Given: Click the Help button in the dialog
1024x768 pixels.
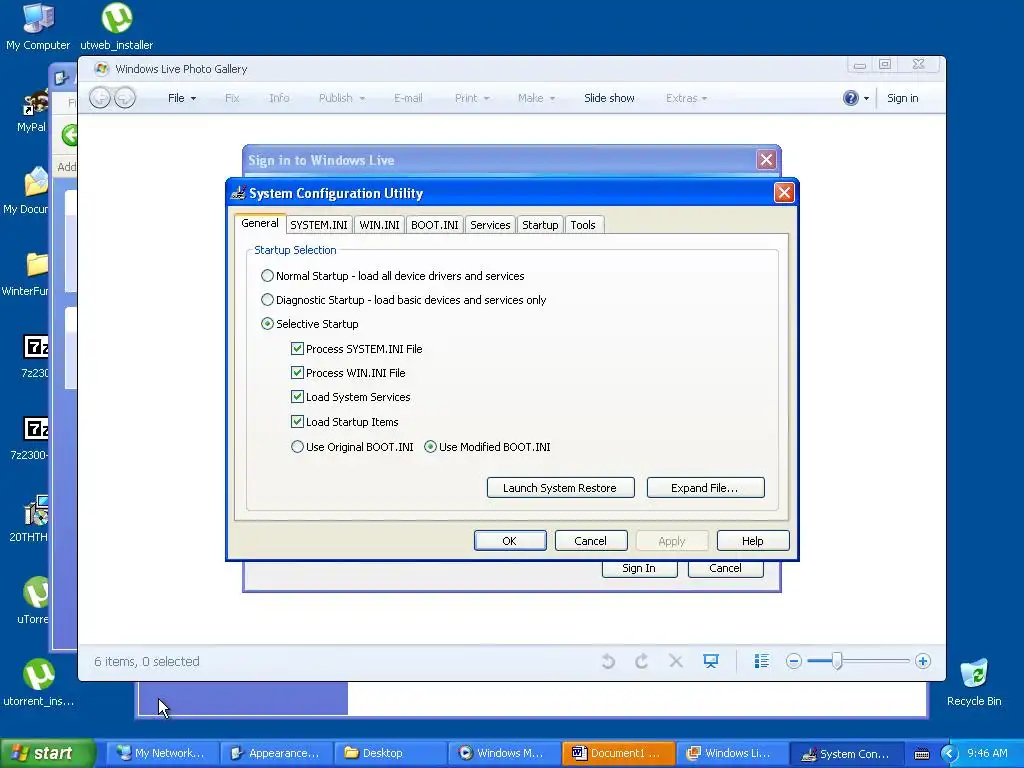Looking at the screenshot, I should 753,541.
